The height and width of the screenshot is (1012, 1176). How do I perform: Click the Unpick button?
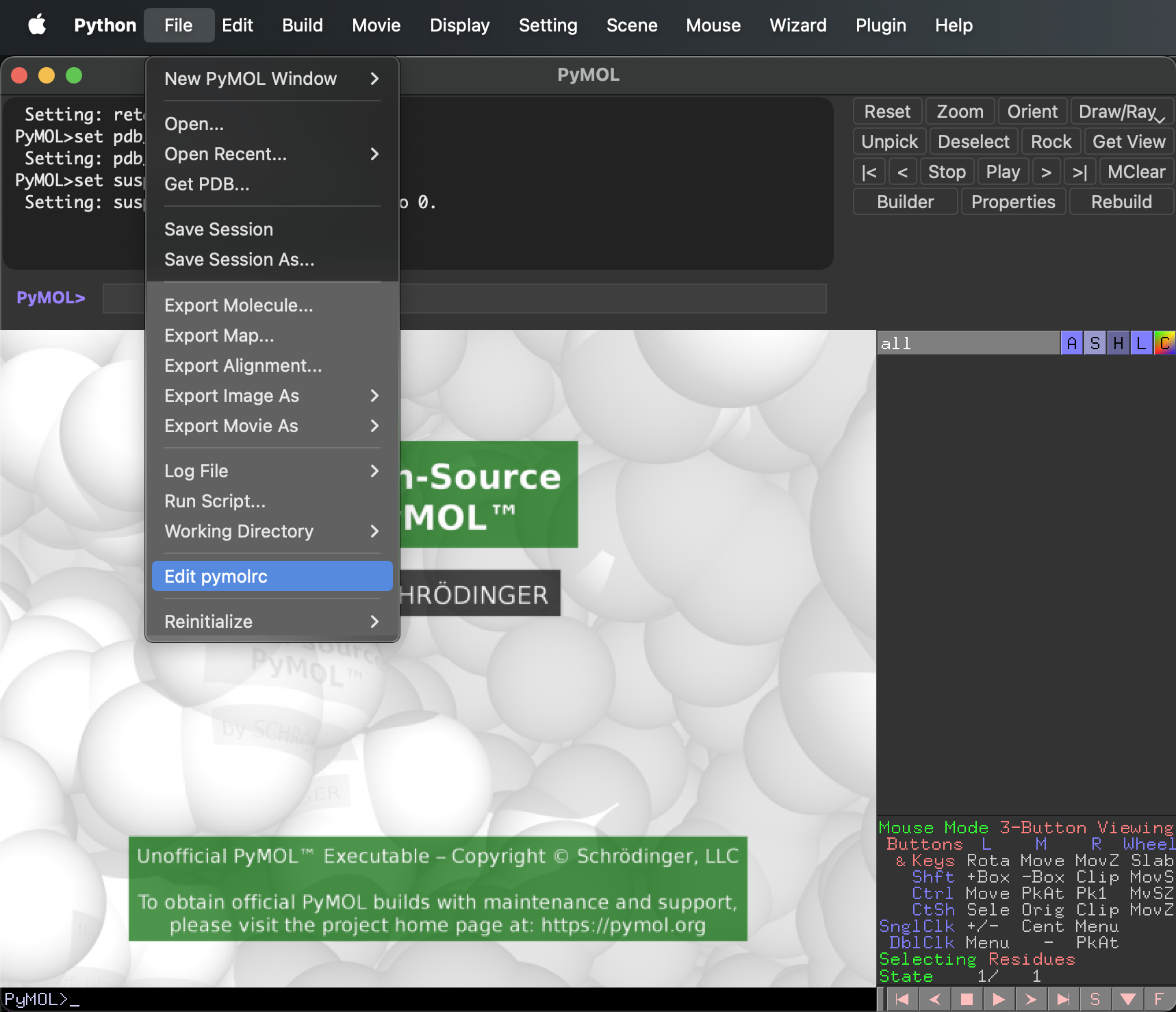(890, 142)
